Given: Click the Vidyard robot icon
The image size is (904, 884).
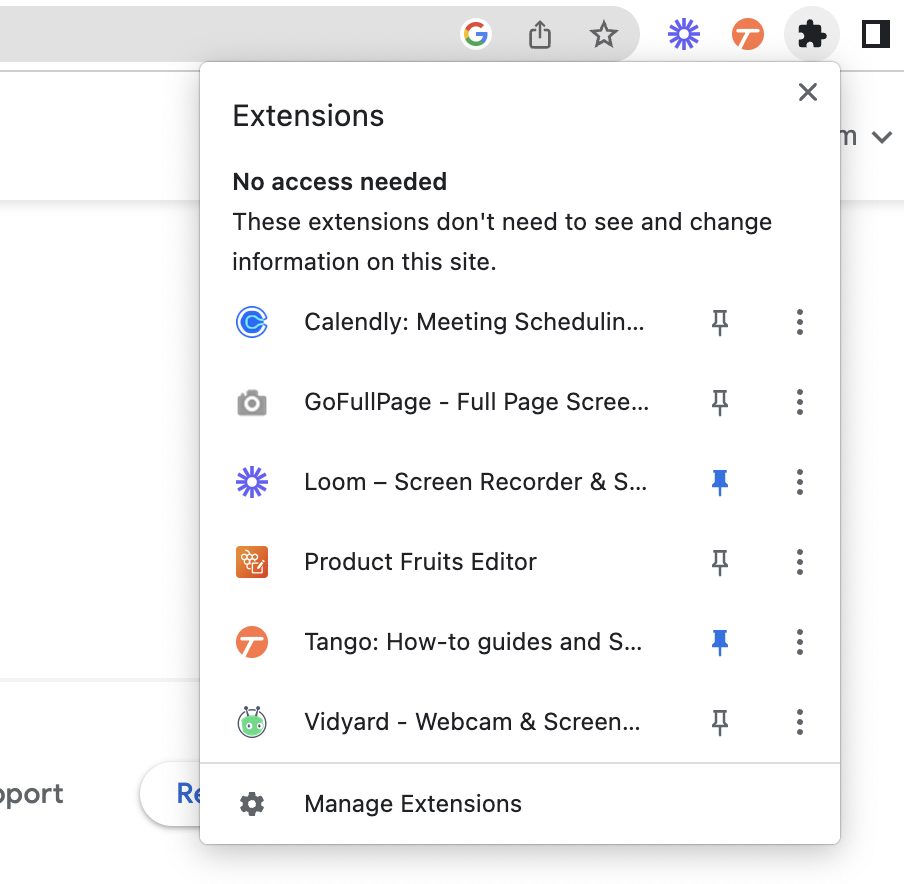Looking at the screenshot, I should click(252, 722).
